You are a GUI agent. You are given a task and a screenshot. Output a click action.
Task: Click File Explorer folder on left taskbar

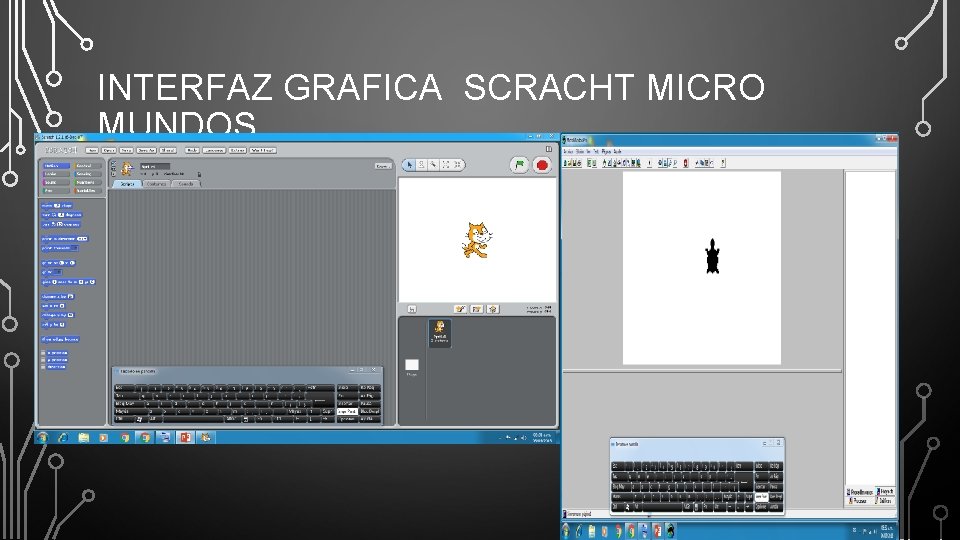click(x=83, y=437)
